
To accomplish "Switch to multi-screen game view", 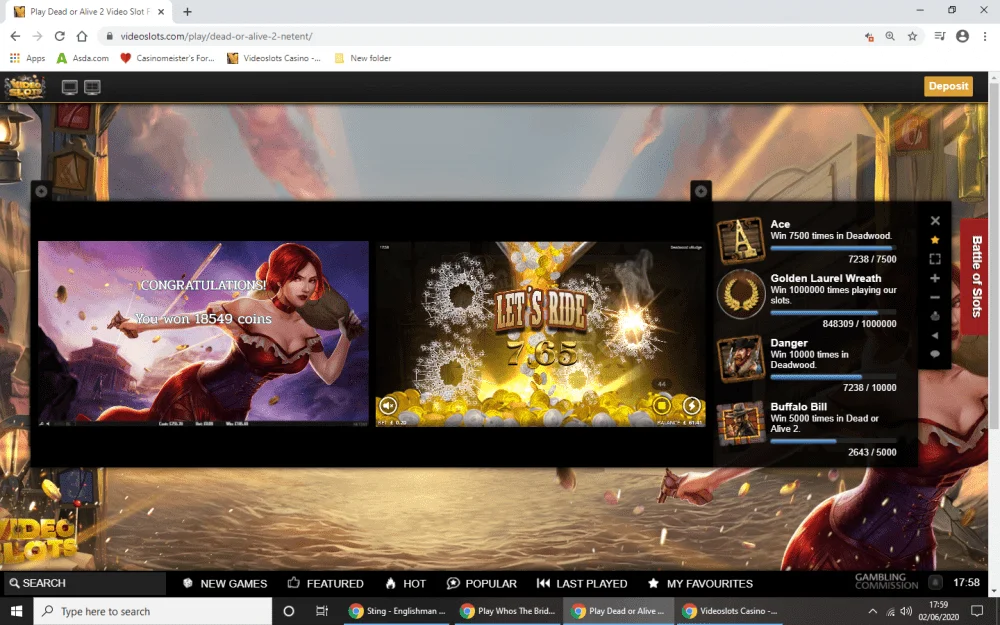I will [92, 87].
